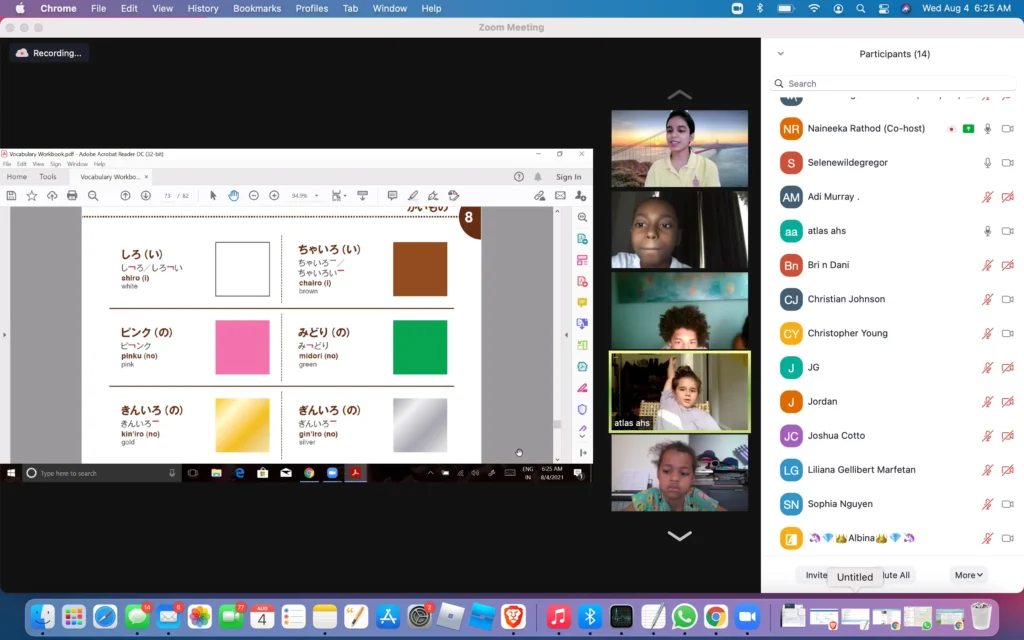
Task: Go to next page arrow icon
Action: click(x=146, y=196)
